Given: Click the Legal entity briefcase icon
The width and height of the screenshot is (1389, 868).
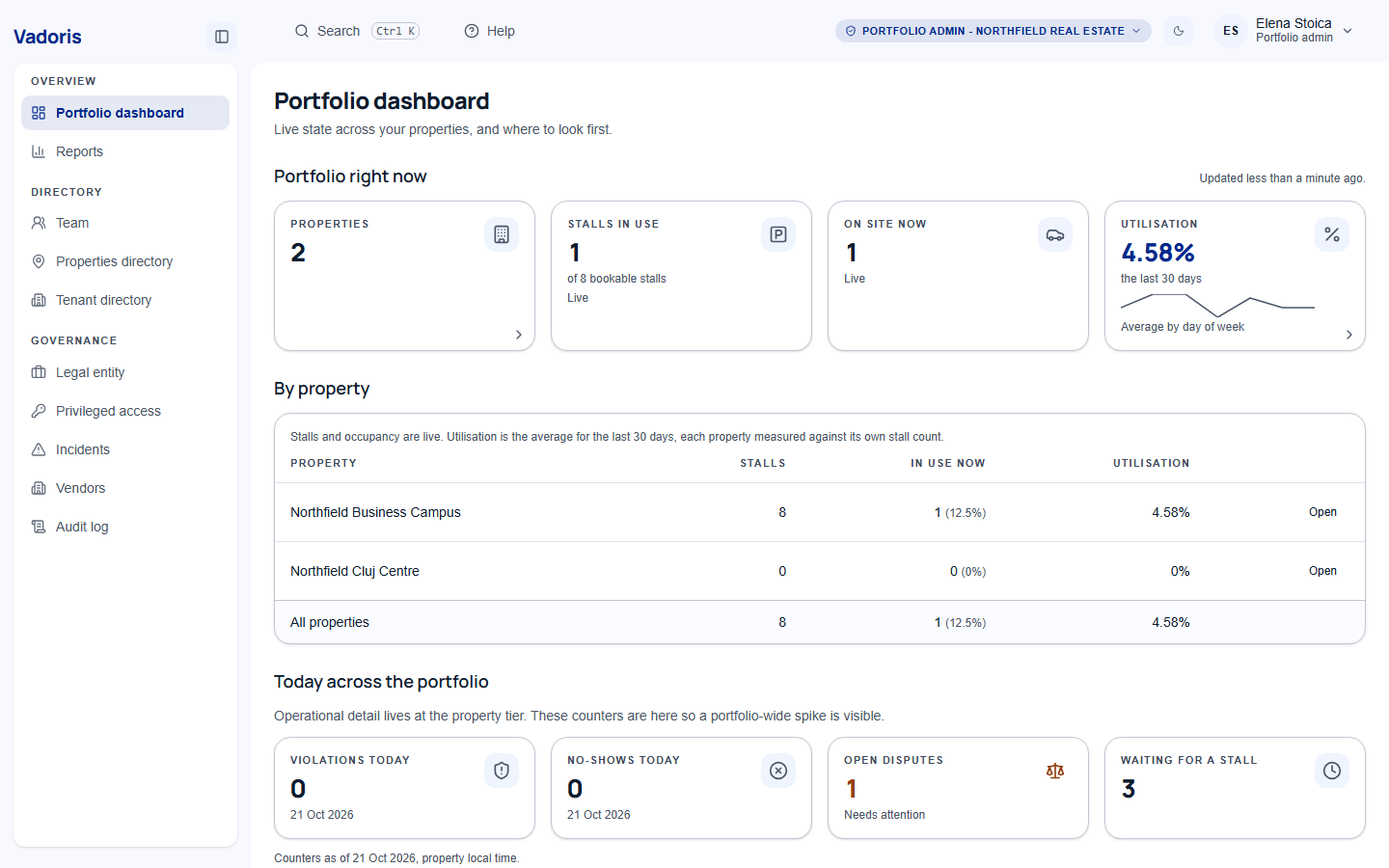Looking at the screenshot, I should 39,372.
